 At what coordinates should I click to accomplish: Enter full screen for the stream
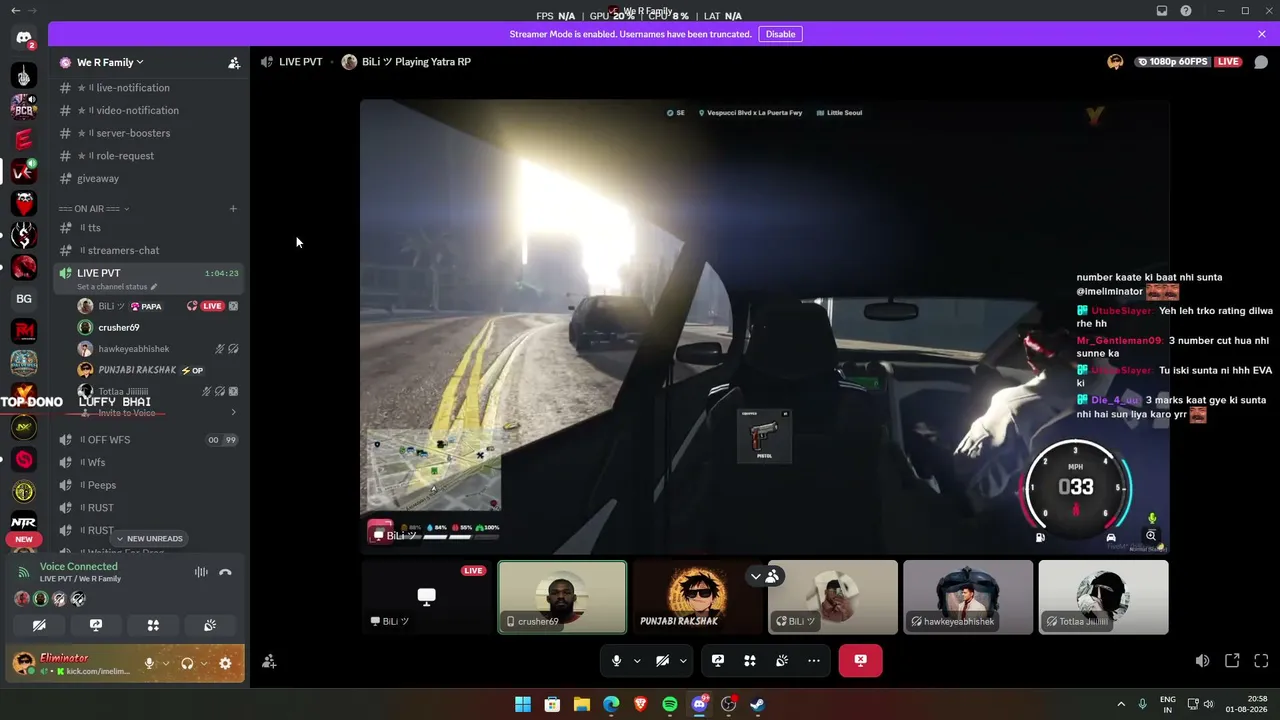1261,661
